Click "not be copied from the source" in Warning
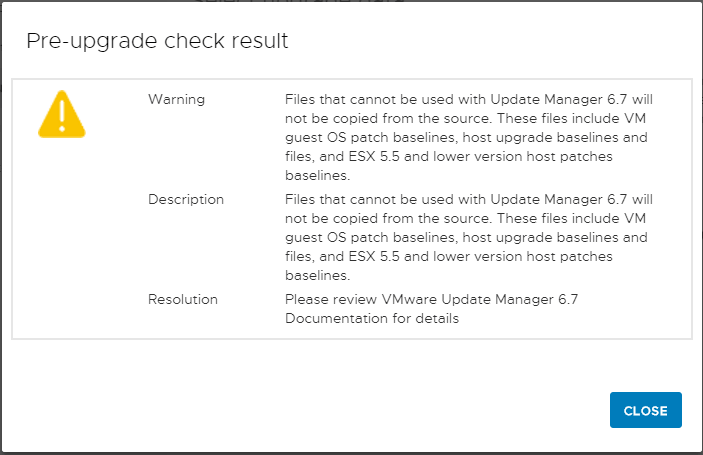This screenshot has width=703, height=455. pos(388,118)
